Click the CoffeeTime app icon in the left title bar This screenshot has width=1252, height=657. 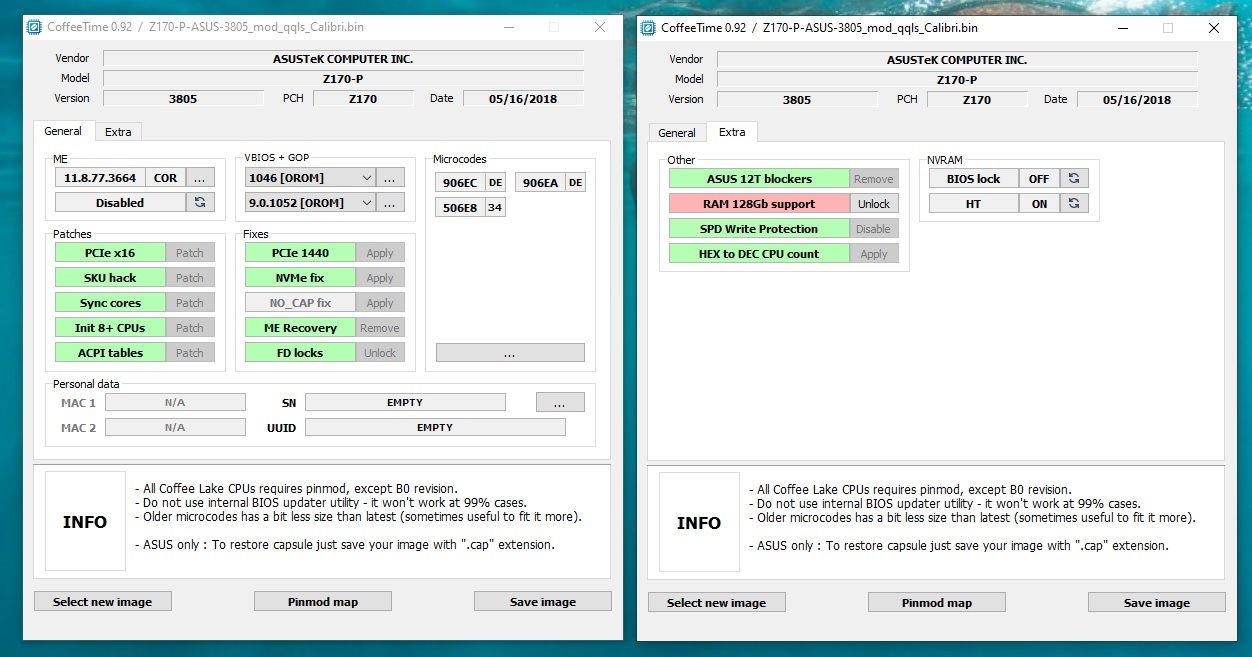pos(35,27)
